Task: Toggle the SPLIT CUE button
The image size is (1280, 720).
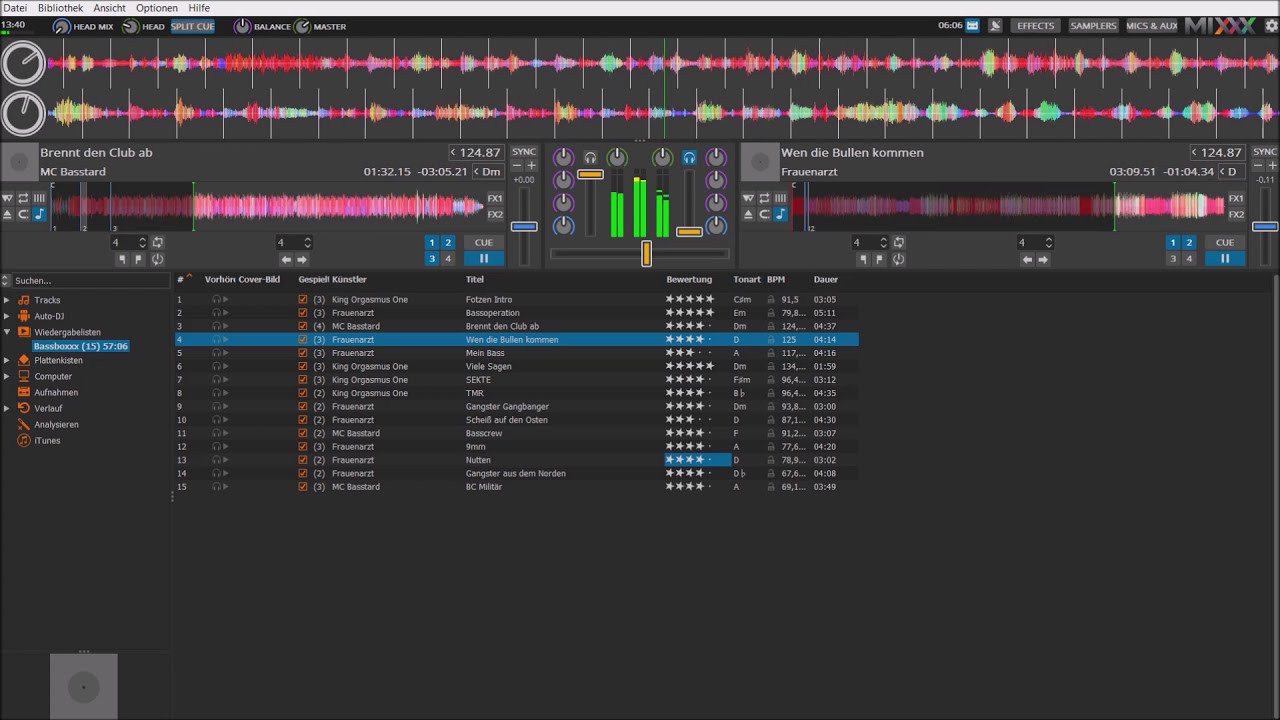Action: click(193, 26)
